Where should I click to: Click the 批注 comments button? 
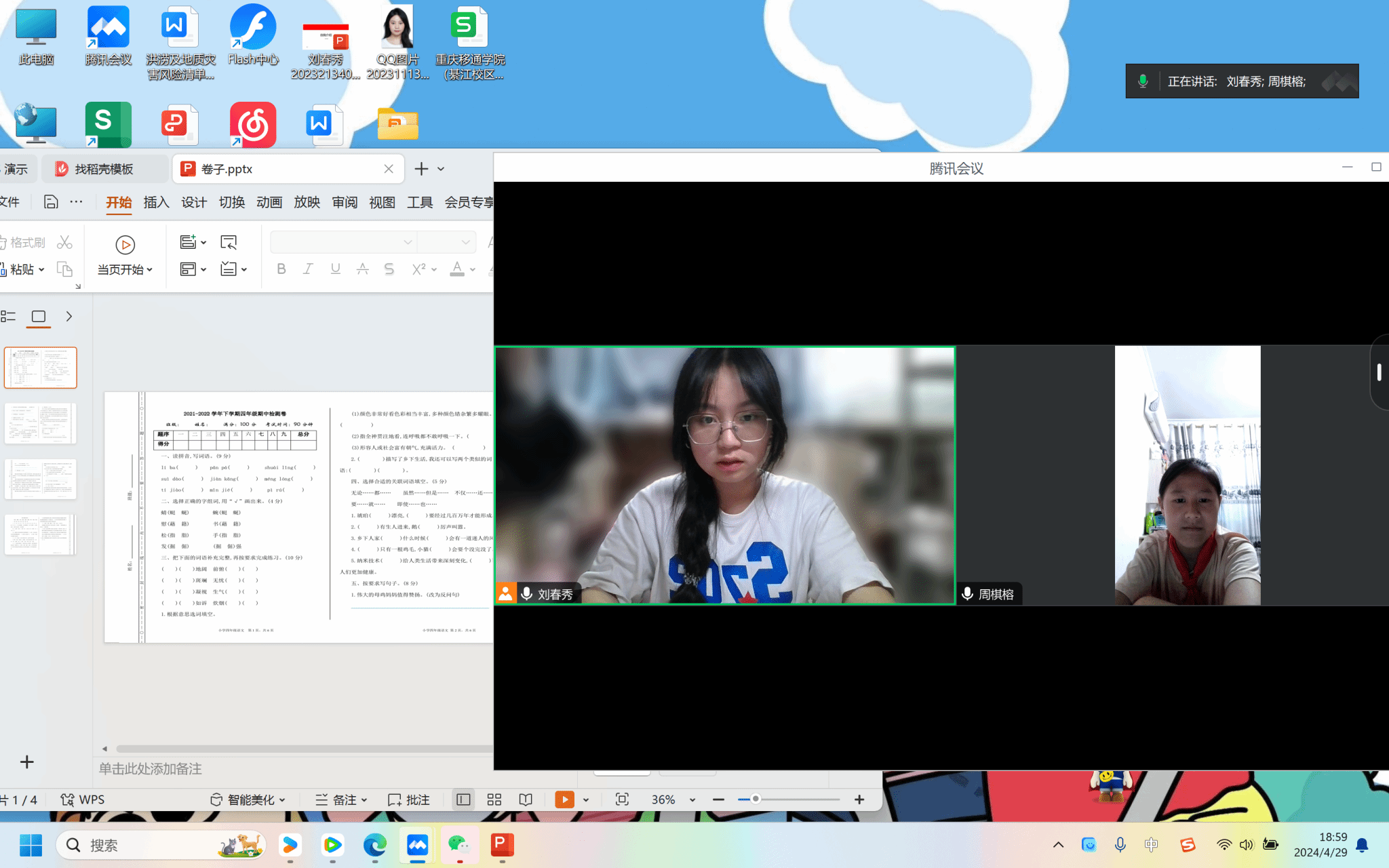(409, 800)
